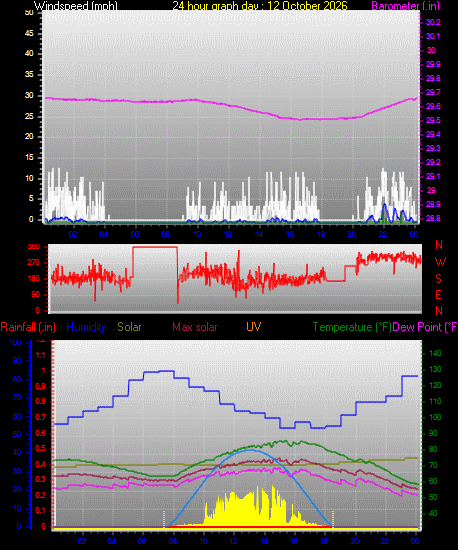This screenshot has width=458, height=550.
Task: Click the 24 hour graph day title
Action: pyautogui.click(x=260, y=6)
